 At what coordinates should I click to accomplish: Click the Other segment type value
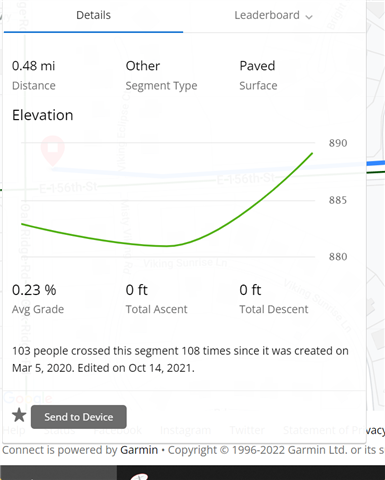tap(143, 66)
